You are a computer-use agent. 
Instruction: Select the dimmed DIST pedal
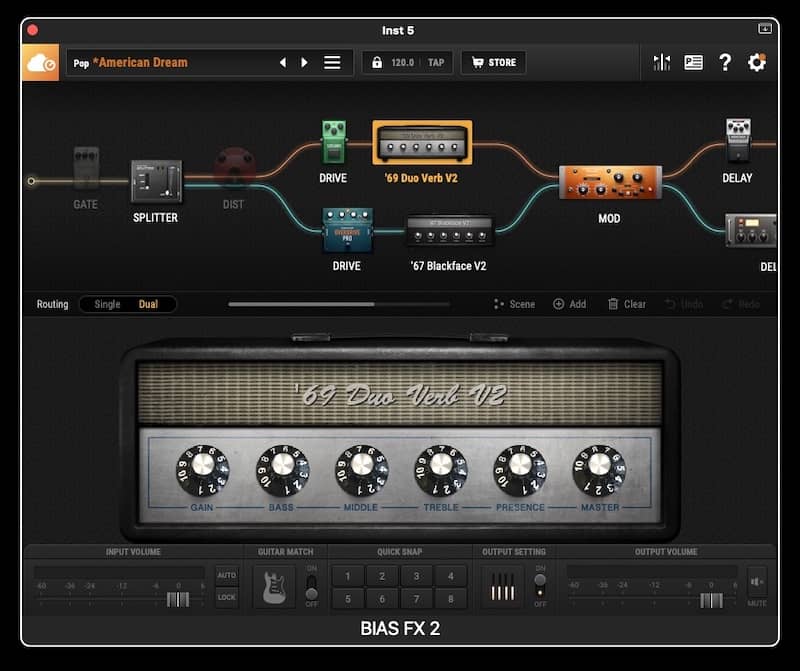click(x=234, y=166)
